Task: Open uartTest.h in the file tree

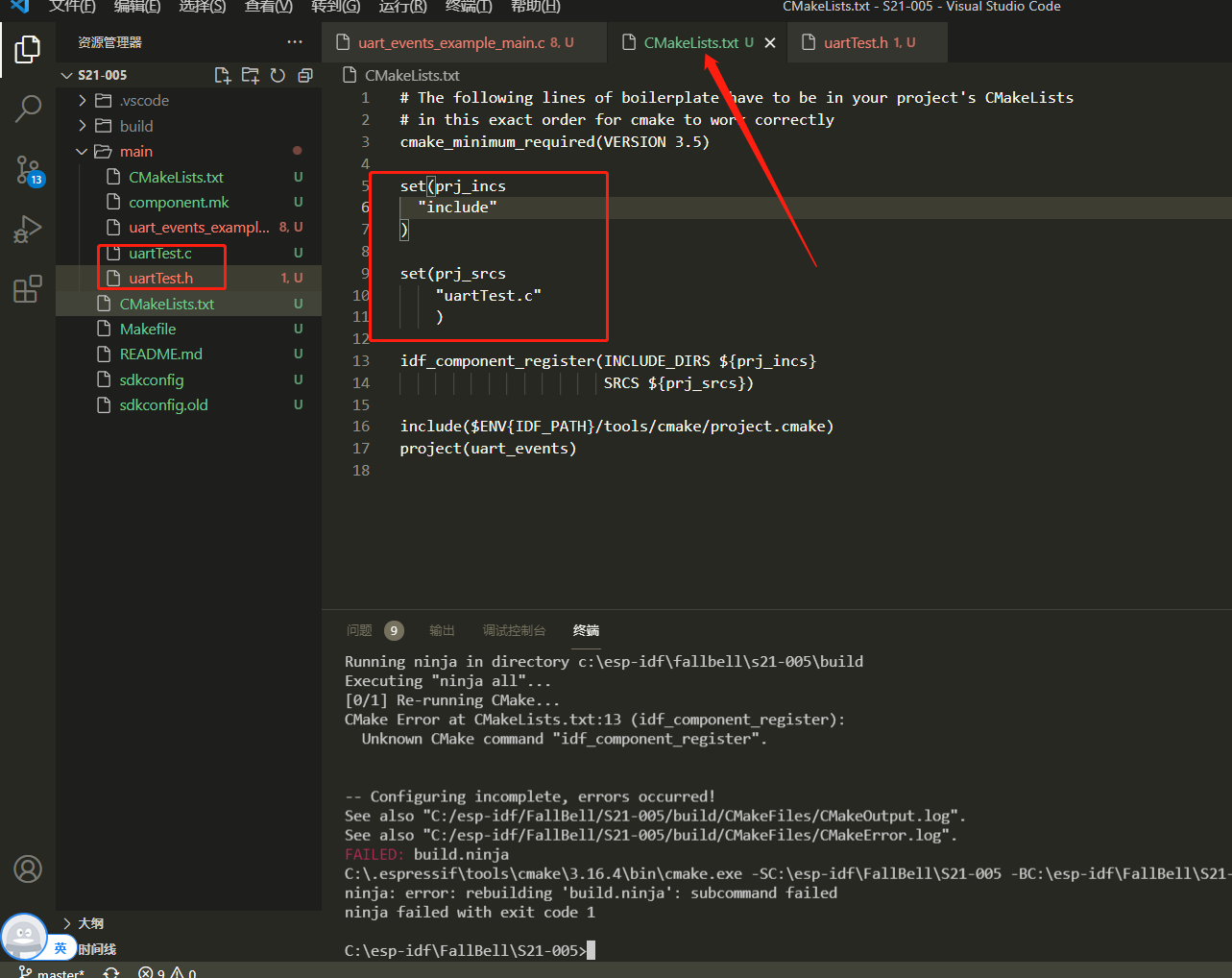Action: [x=161, y=278]
